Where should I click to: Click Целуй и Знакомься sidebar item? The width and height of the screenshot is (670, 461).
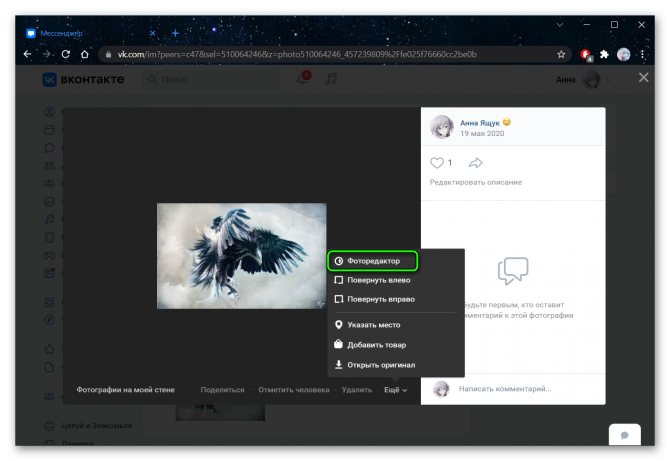96,426
